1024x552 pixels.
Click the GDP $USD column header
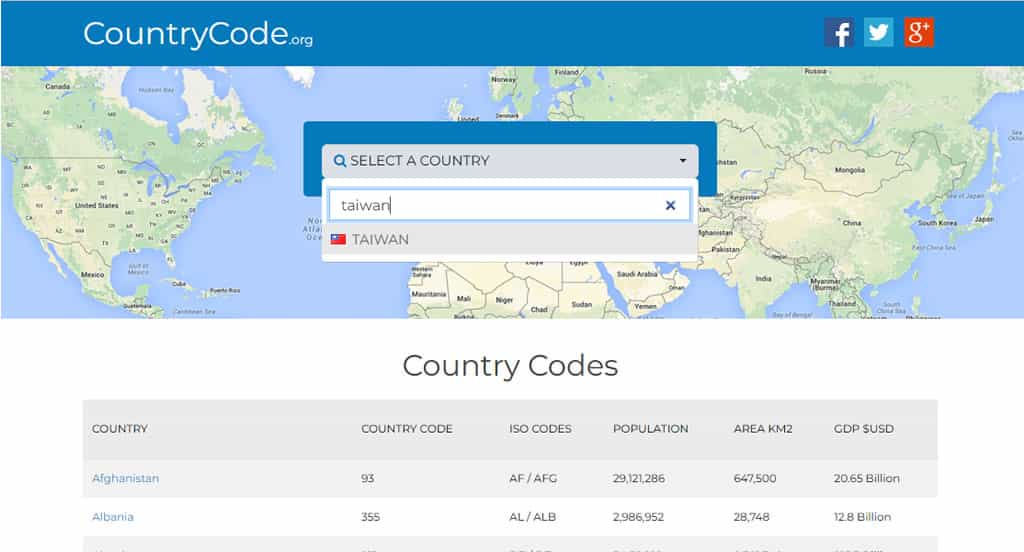[x=863, y=429]
